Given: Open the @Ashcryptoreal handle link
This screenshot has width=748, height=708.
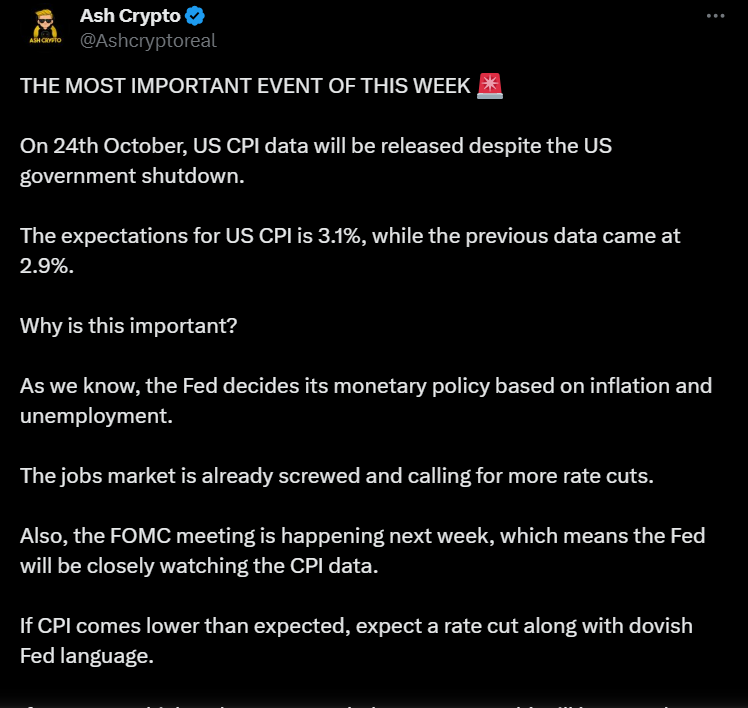Looking at the screenshot, I should point(147,40).
